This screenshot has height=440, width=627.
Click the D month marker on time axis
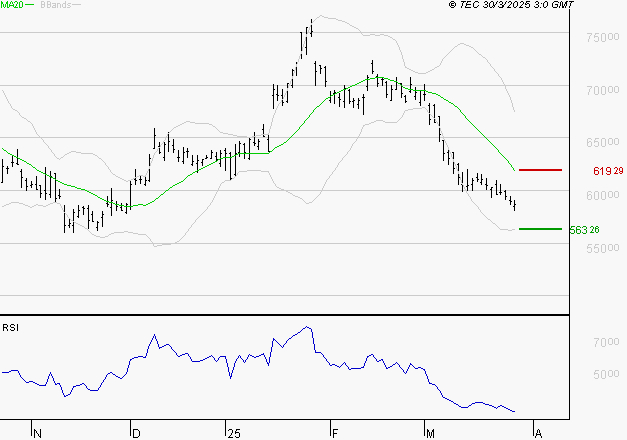point(136,434)
